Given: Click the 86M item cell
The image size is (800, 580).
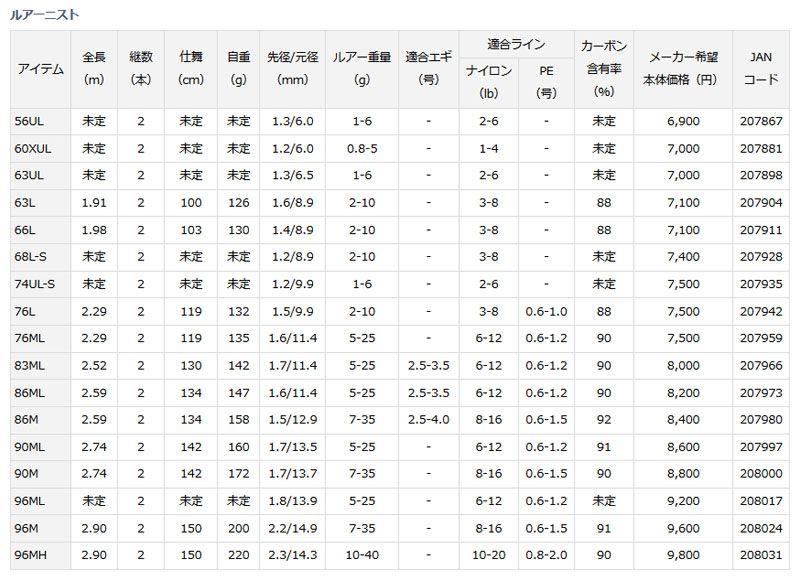Looking at the screenshot, I should point(40,420).
